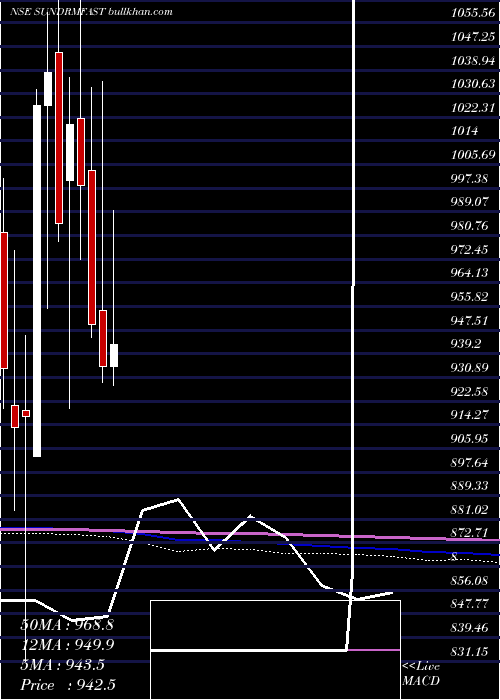Viewport: 500px width, 700px height.
Task: Select the 1005.69 price label
Action: pyautogui.click(x=473, y=155)
